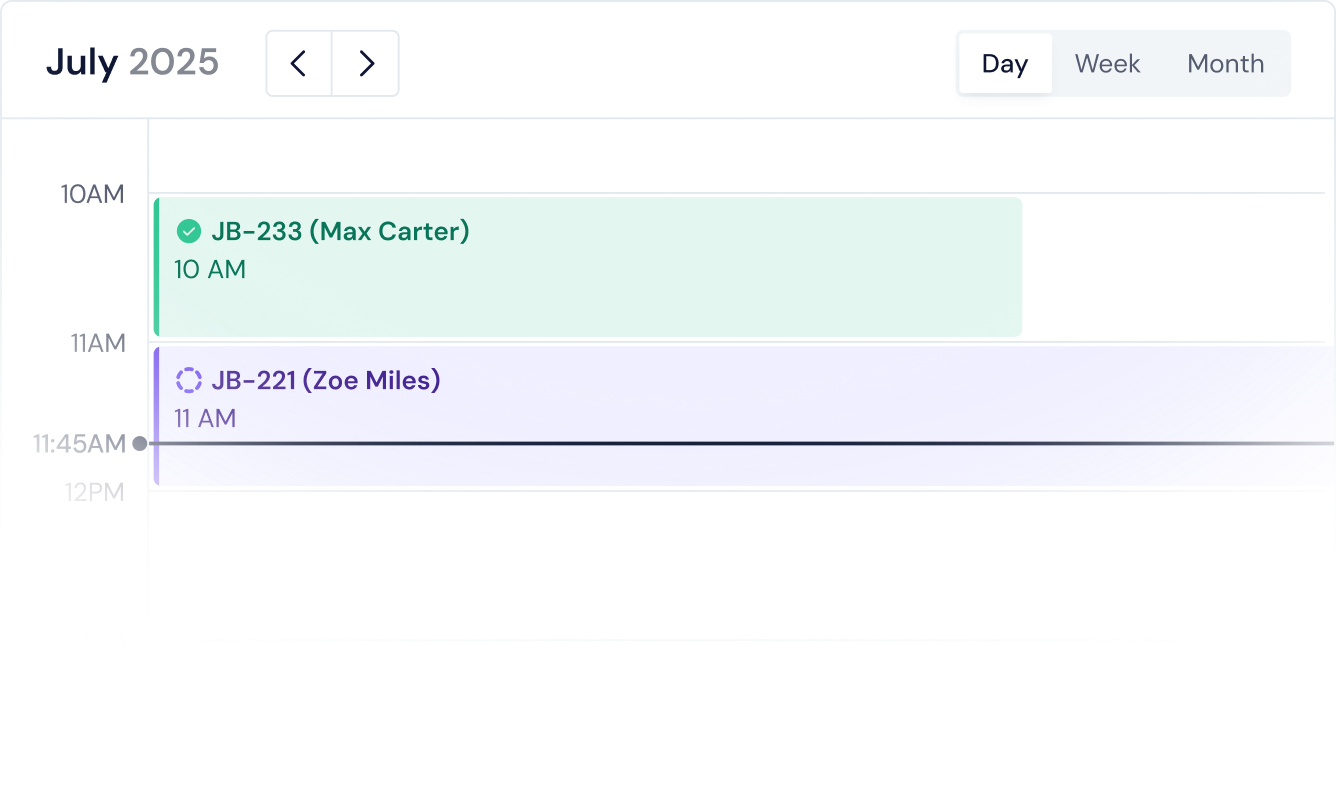Image resolution: width=1336 pixels, height=788 pixels.
Task: Click the green completed checkmark on JB-233
Action: click(187, 230)
